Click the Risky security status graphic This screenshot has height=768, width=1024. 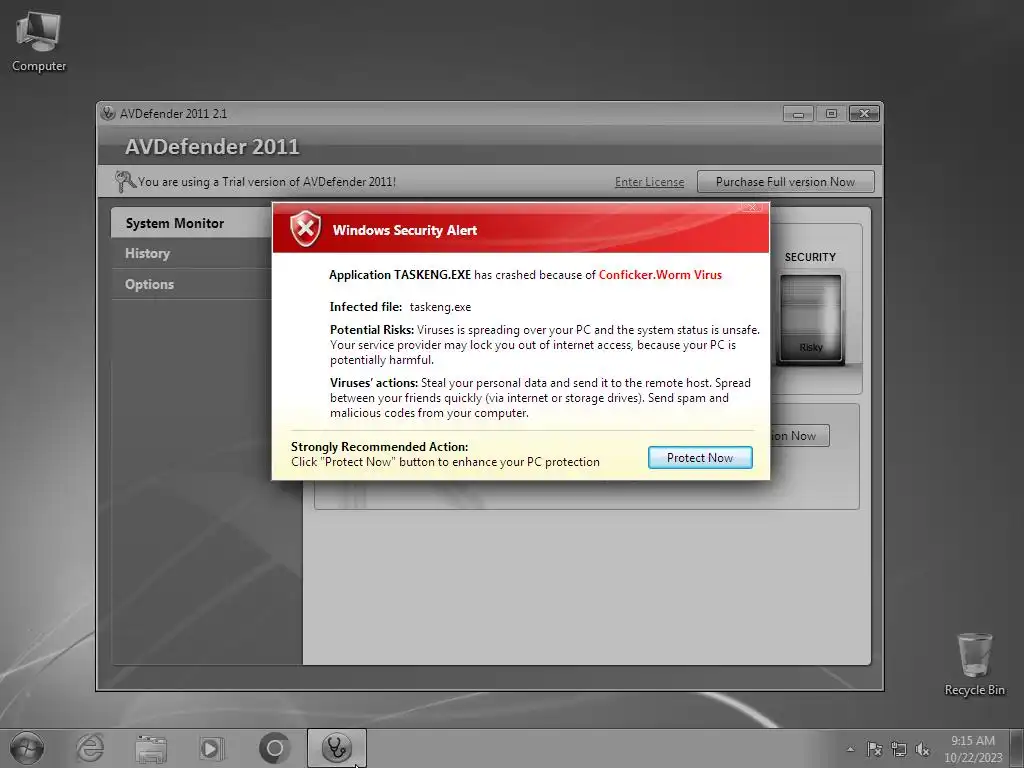(x=810, y=319)
